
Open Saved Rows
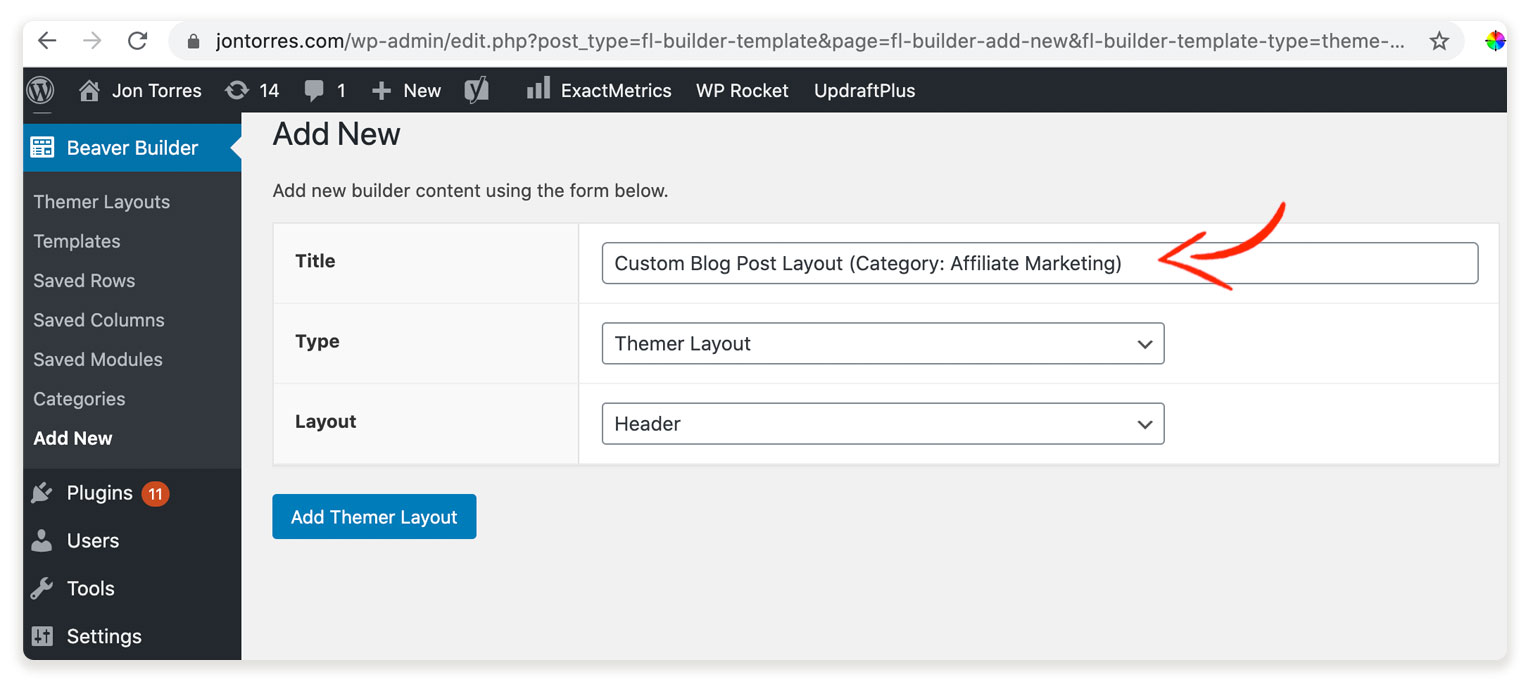[84, 281]
